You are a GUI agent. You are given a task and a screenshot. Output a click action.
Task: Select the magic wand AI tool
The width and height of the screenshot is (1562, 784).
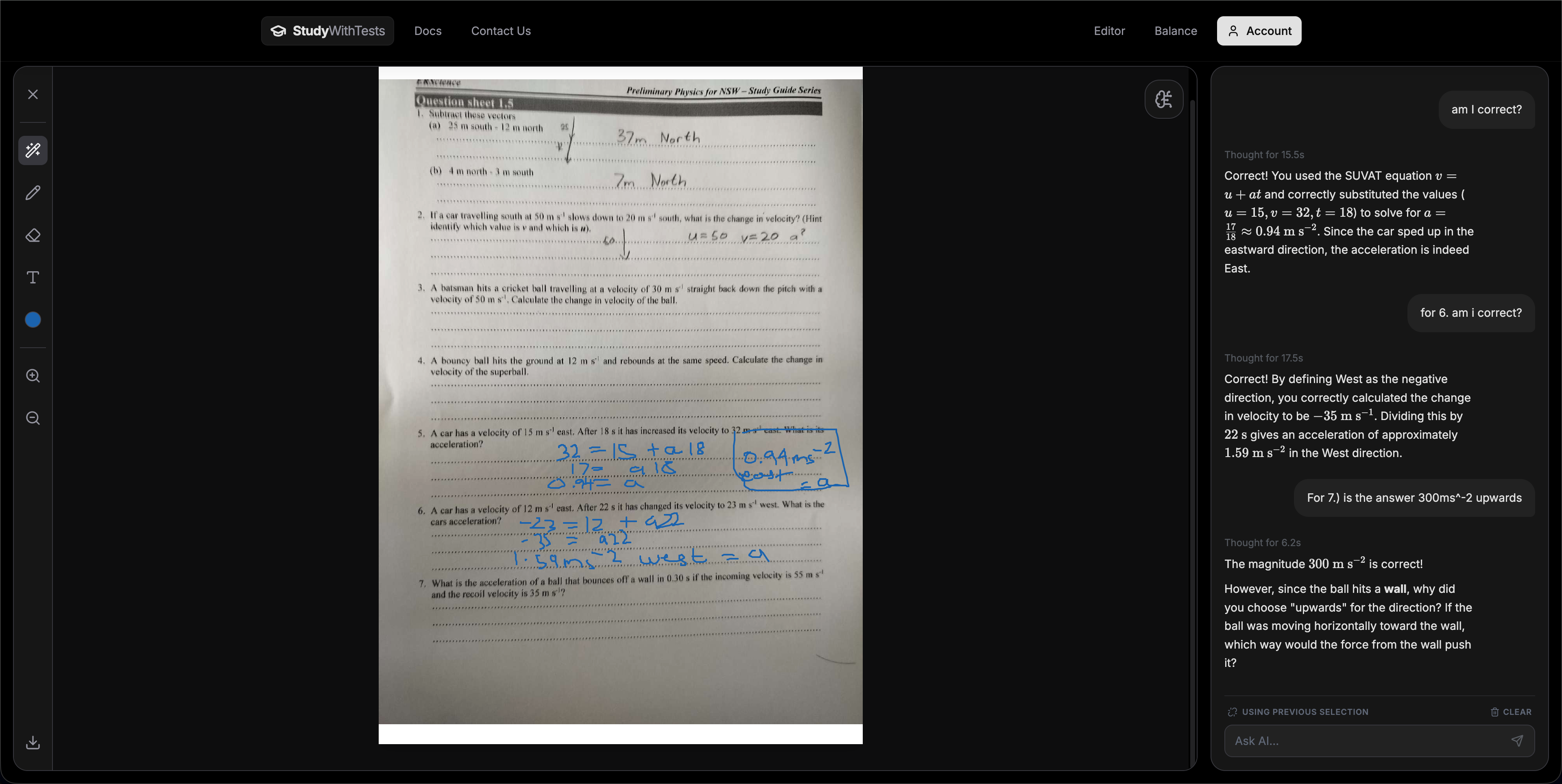point(33,150)
